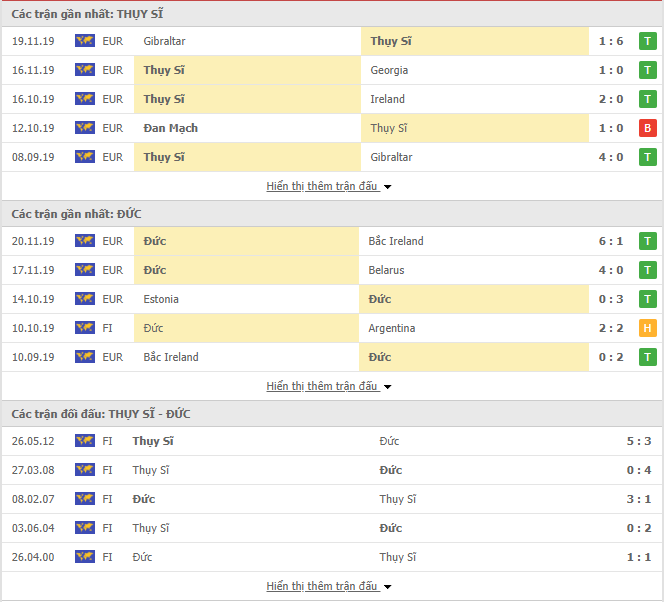Viewport: 664px width, 602px height.
Task: Click the 5 : 3 score of the 2012 match
Action: (639, 441)
